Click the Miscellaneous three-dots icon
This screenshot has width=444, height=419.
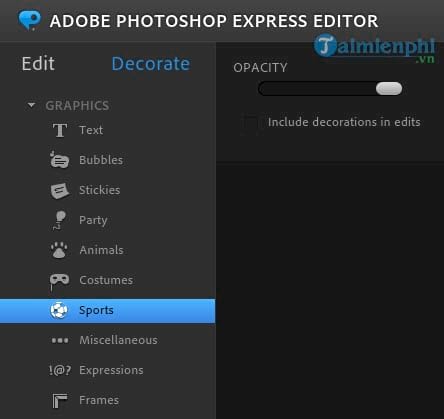tap(60, 340)
